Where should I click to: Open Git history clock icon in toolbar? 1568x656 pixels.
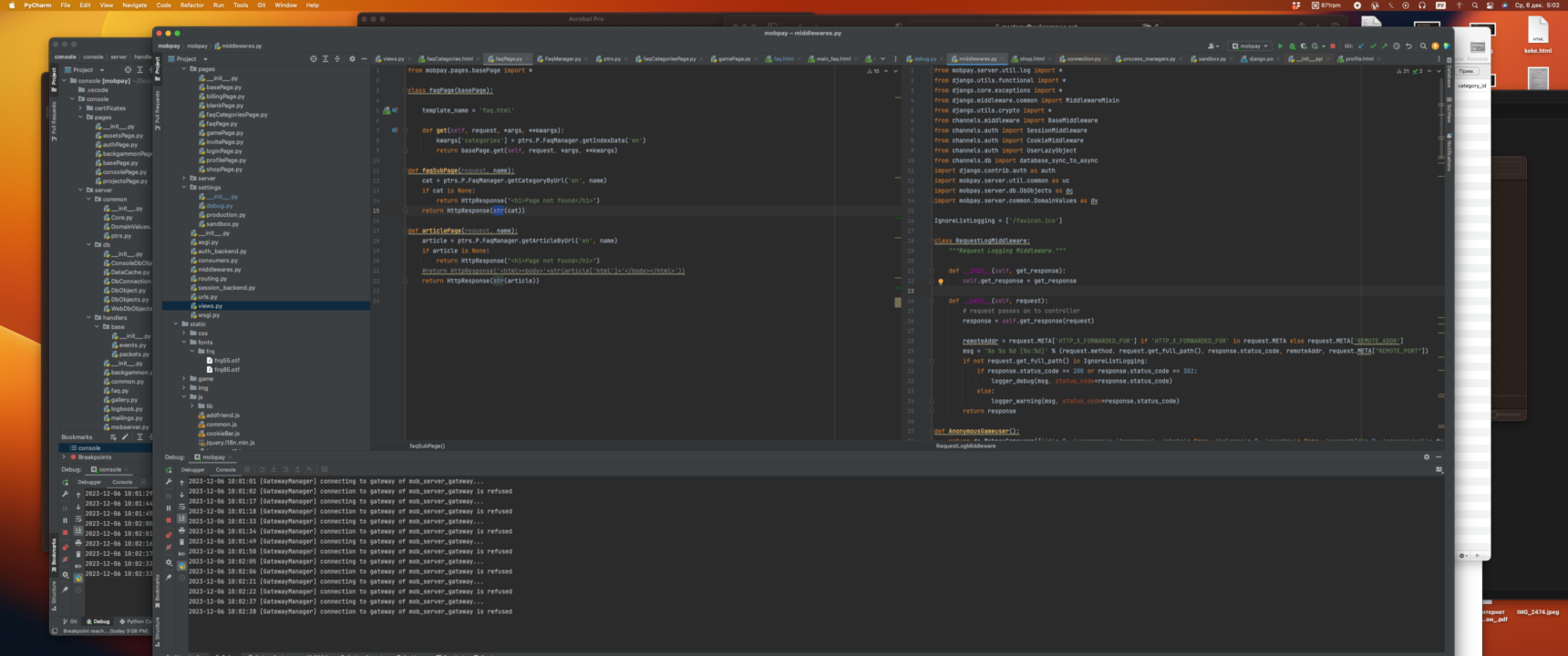pyautogui.click(x=1397, y=46)
